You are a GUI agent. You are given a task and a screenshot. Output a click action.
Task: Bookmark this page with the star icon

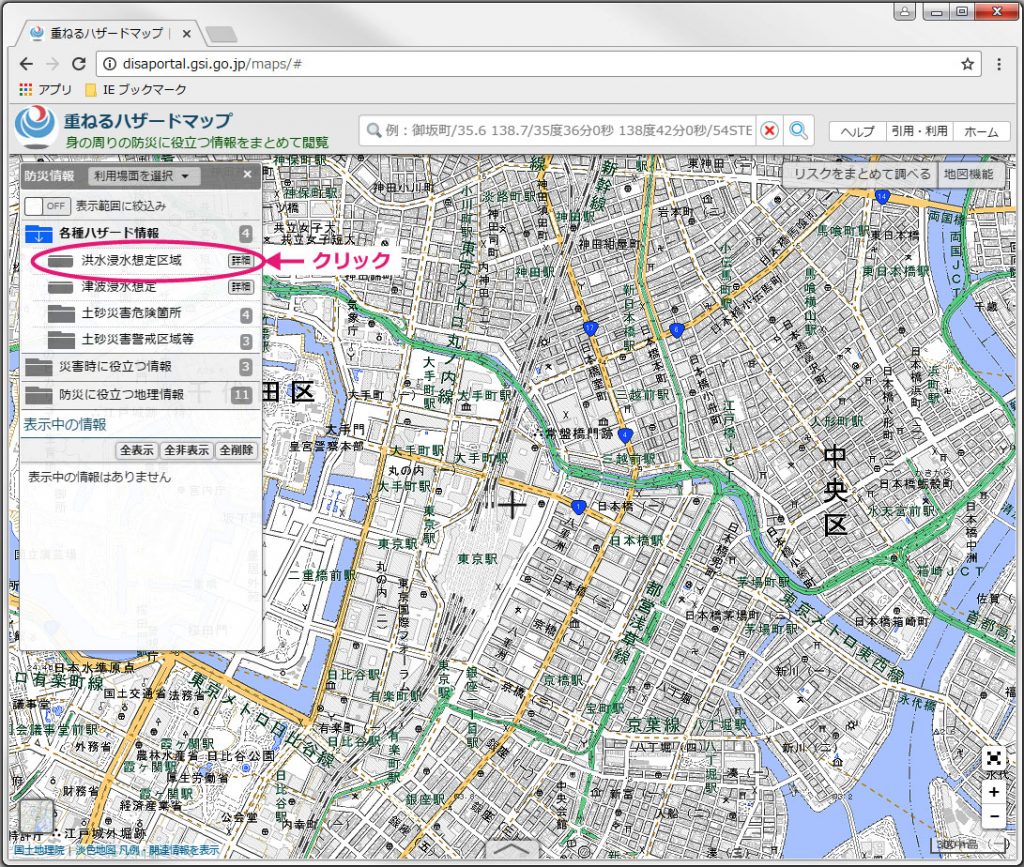(x=967, y=64)
